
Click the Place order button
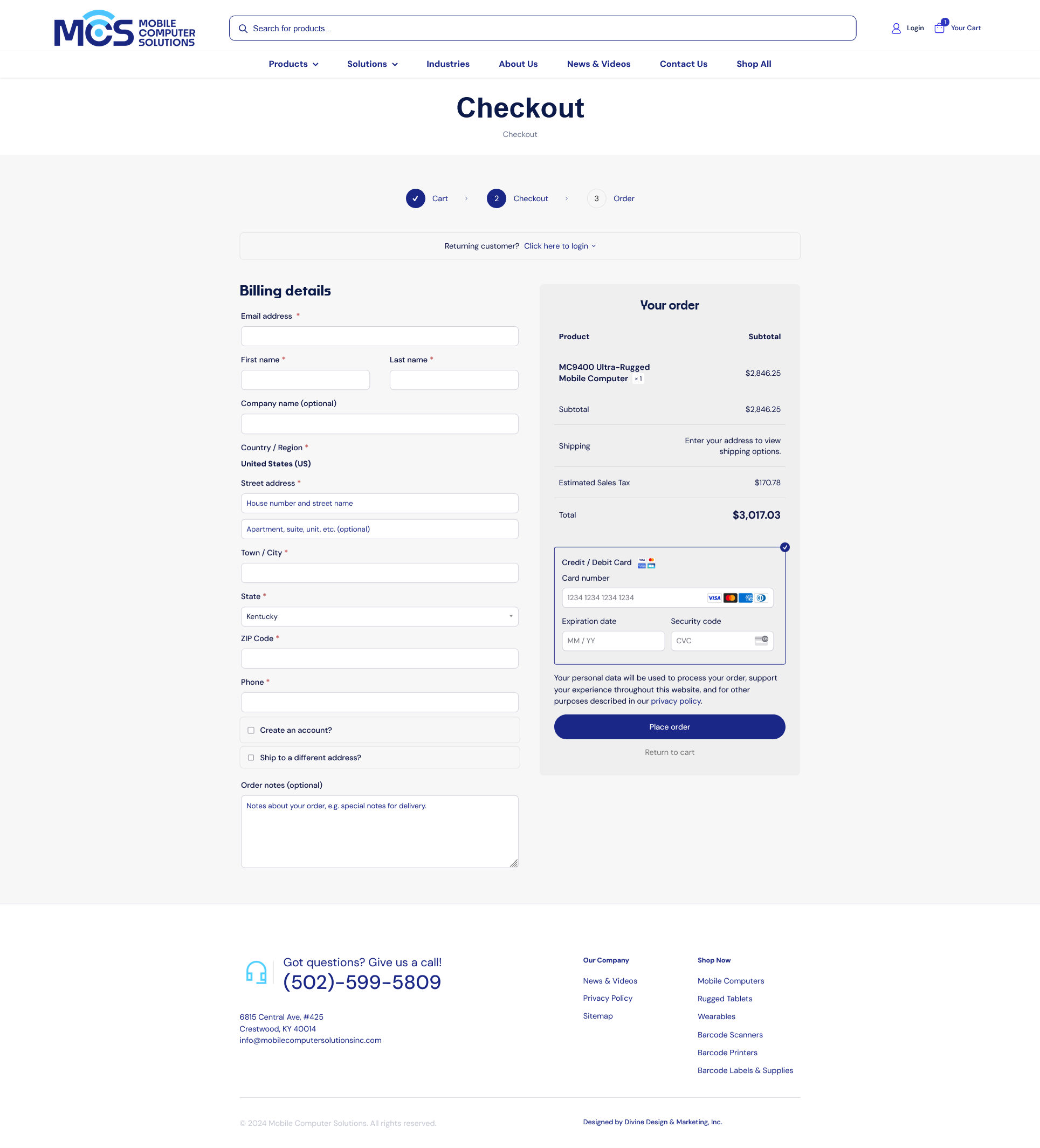click(x=669, y=727)
